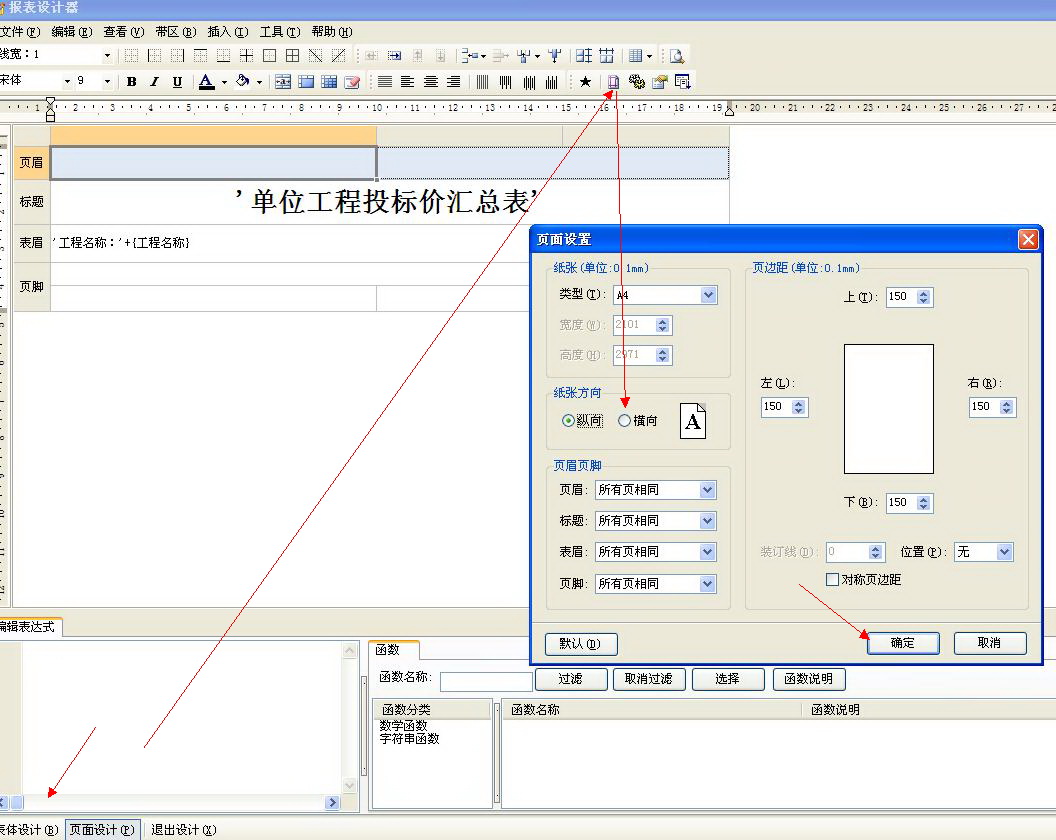
Task: Click the 过滤 filter button
Action: coord(571,679)
